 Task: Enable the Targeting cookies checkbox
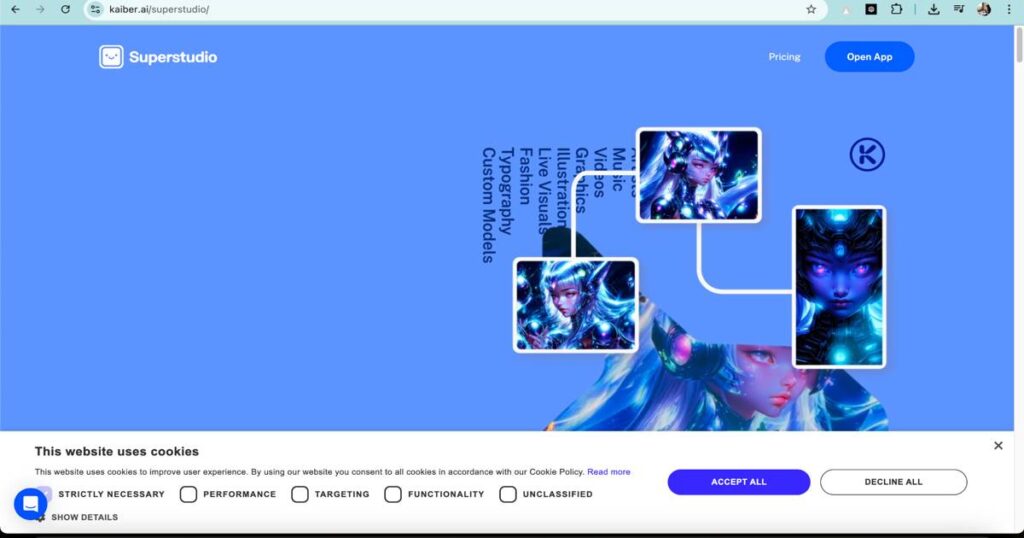pos(300,494)
